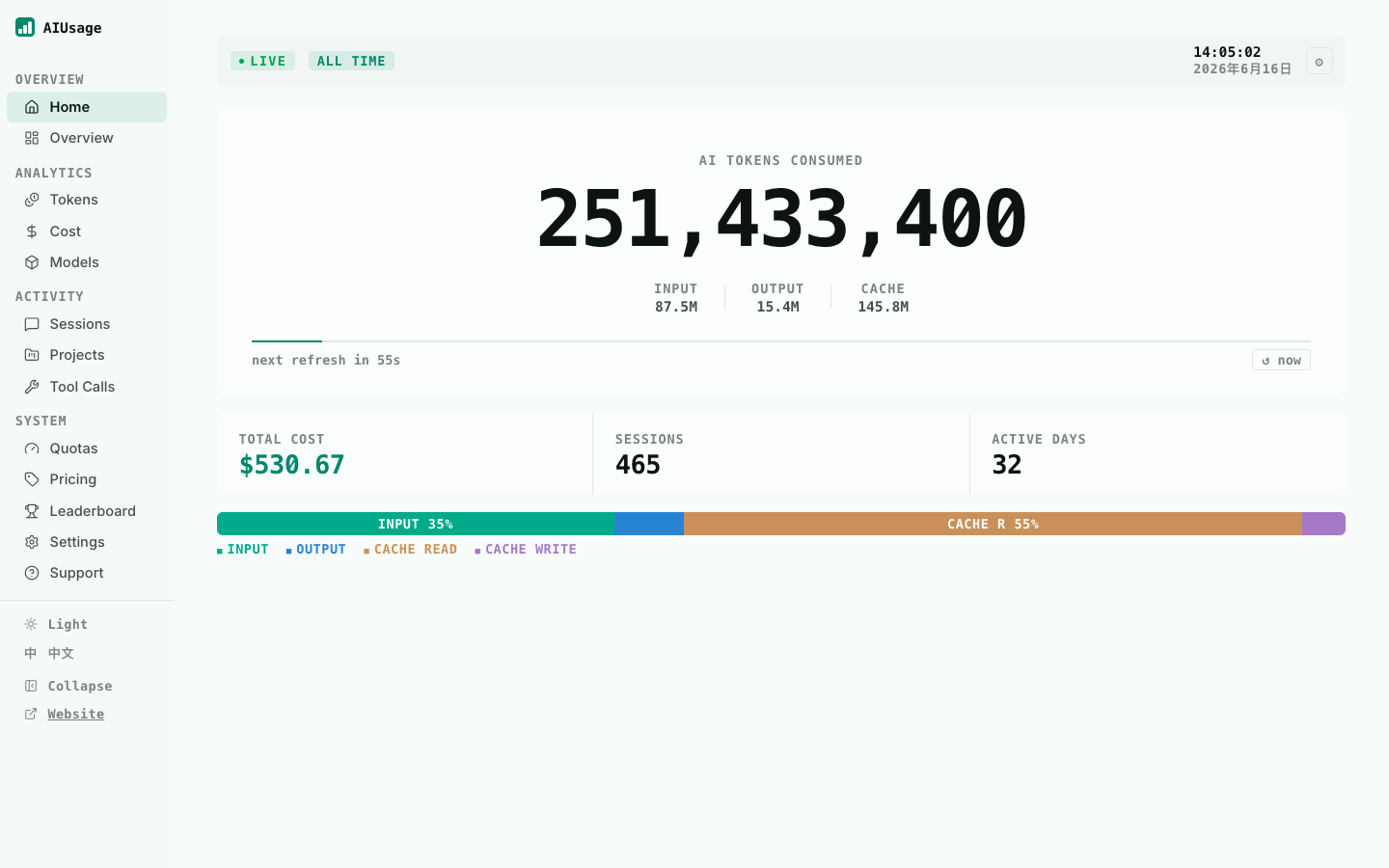Click the Total Cost $530.67 card
Screen dimensions: 1389x868
click(x=405, y=454)
